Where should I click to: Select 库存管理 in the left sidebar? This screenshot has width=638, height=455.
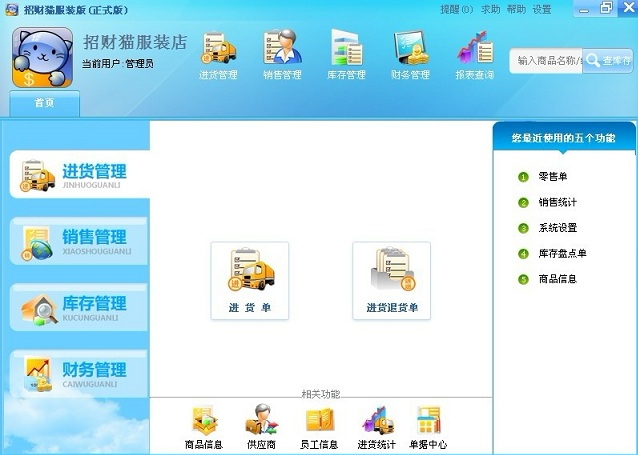tap(79, 307)
